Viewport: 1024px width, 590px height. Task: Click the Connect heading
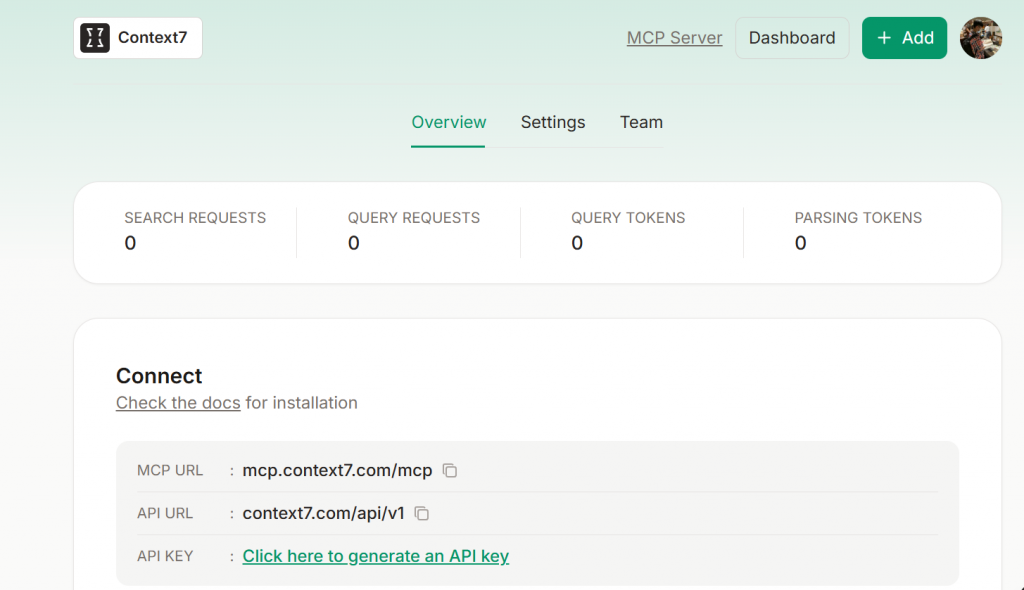pos(159,376)
